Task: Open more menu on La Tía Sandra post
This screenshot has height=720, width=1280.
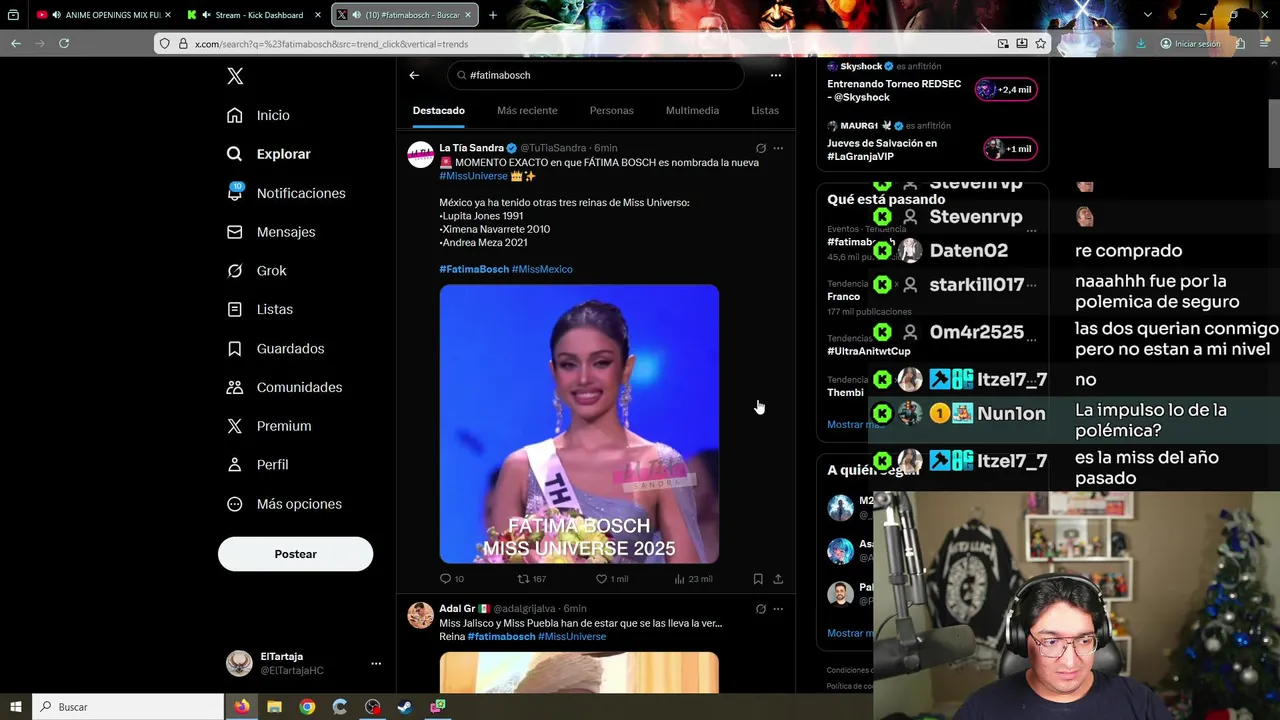Action: tap(778, 148)
